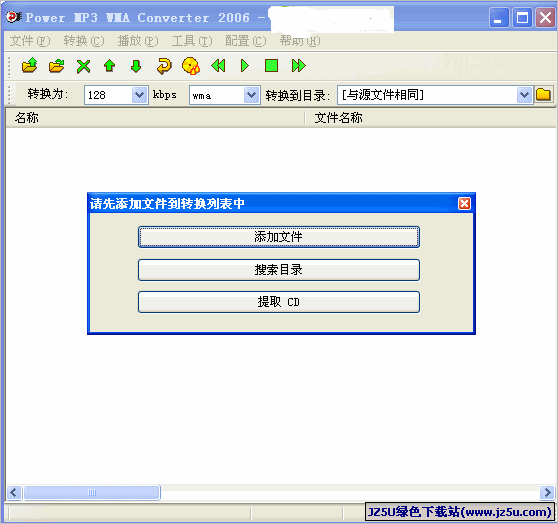This screenshot has height=524, width=558.
Task: Click the horizontal scrollbar right arrow
Action: pyautogui.click(x=547, y=493)
